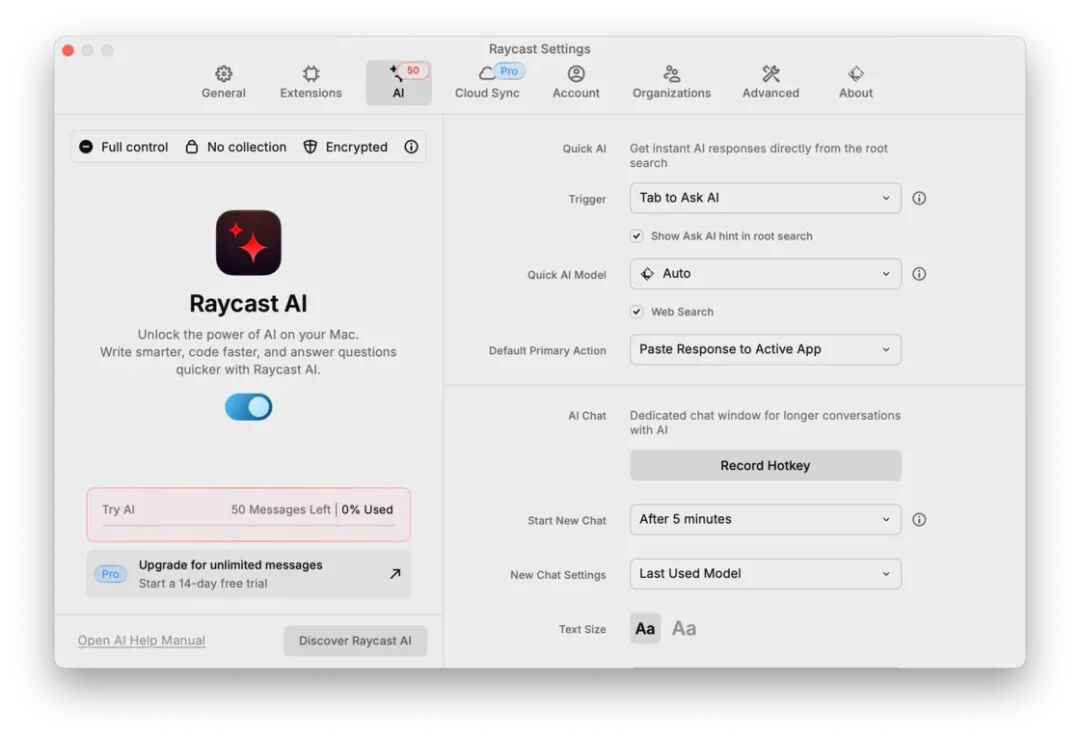
Task: Click the No collection lock icon
Action: pyautogui.click(x=191, y=147)
